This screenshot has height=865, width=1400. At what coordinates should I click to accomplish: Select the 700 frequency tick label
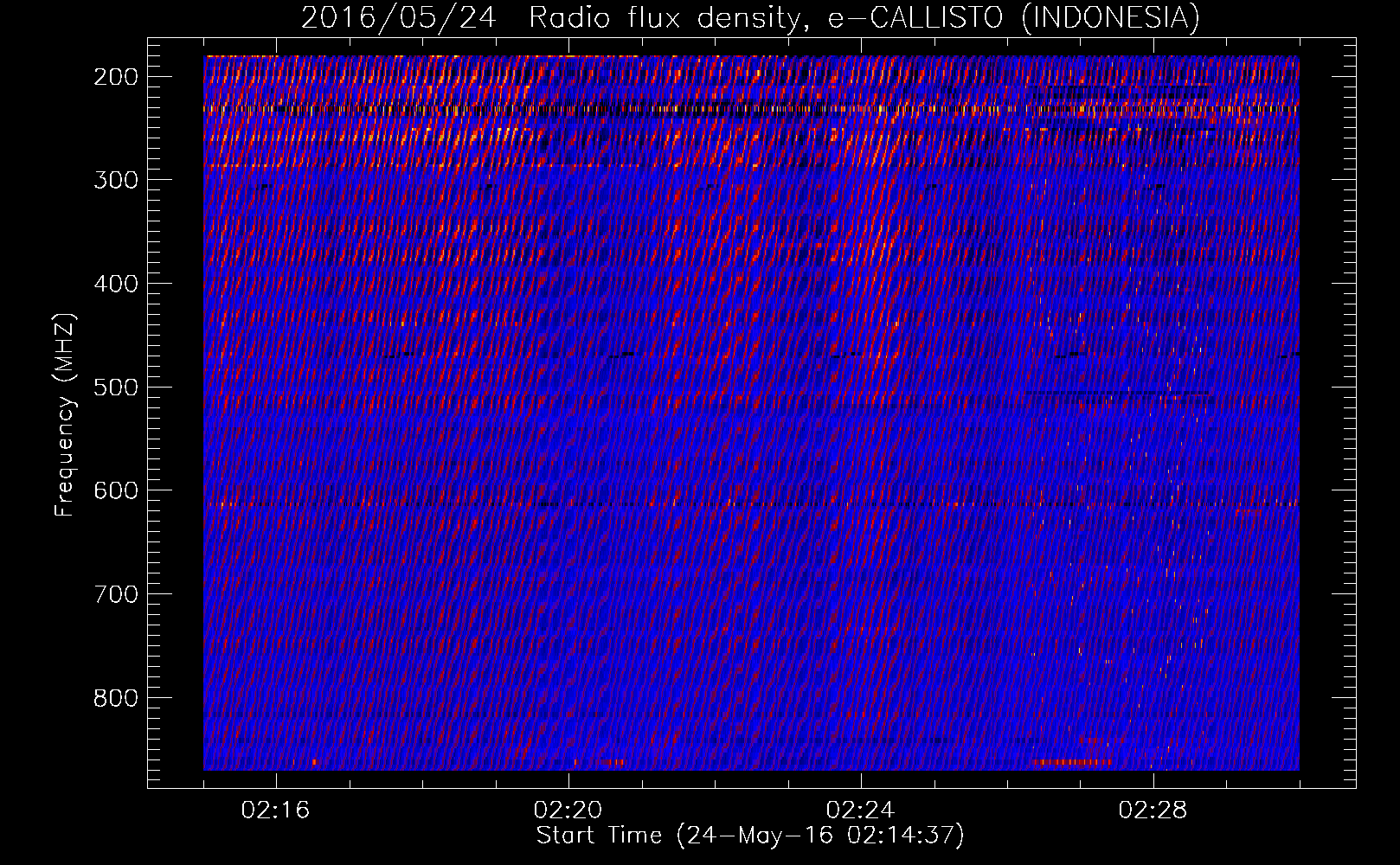[x=116, y=595]
